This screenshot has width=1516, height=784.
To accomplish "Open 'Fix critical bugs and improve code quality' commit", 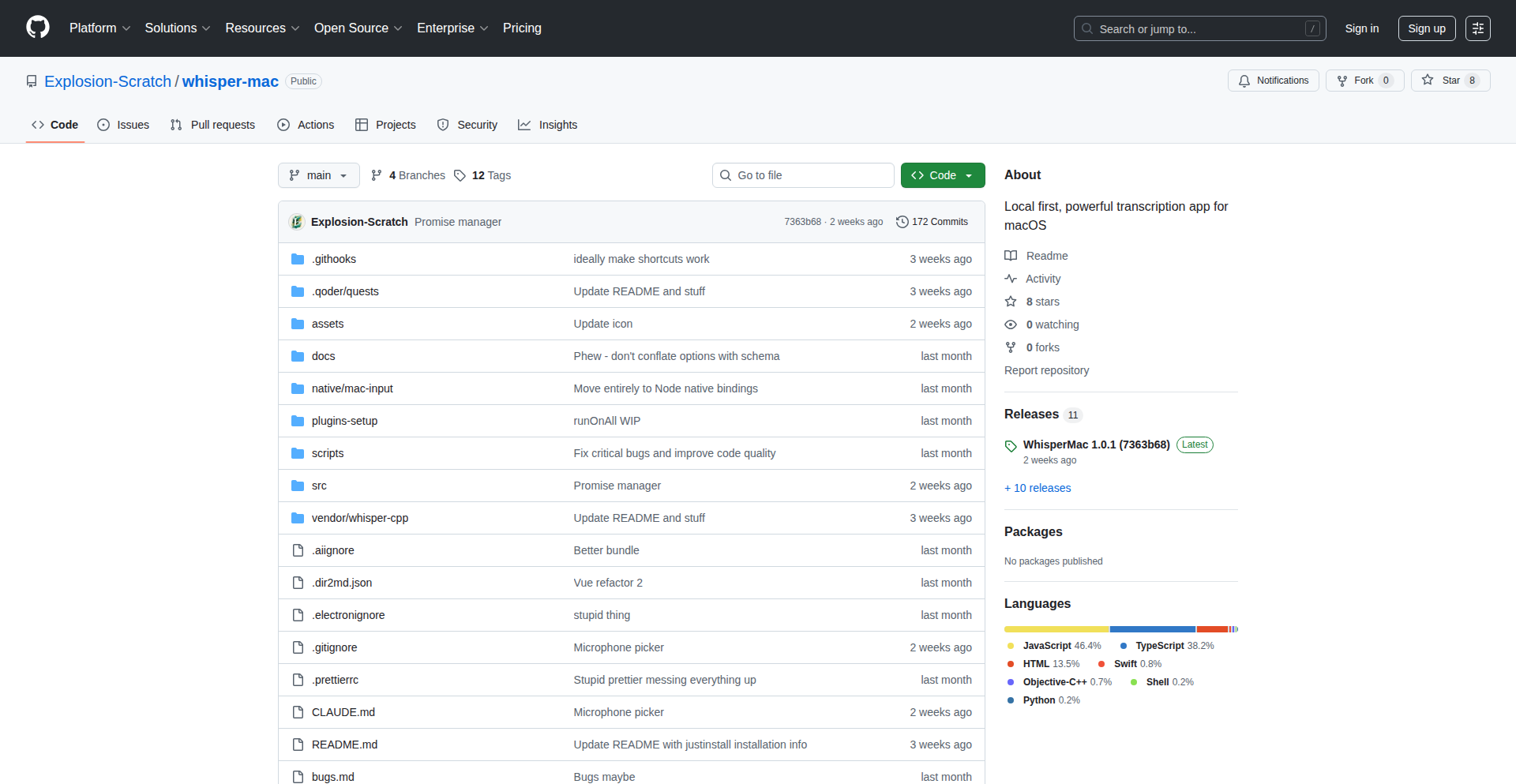I will (674, 453).
